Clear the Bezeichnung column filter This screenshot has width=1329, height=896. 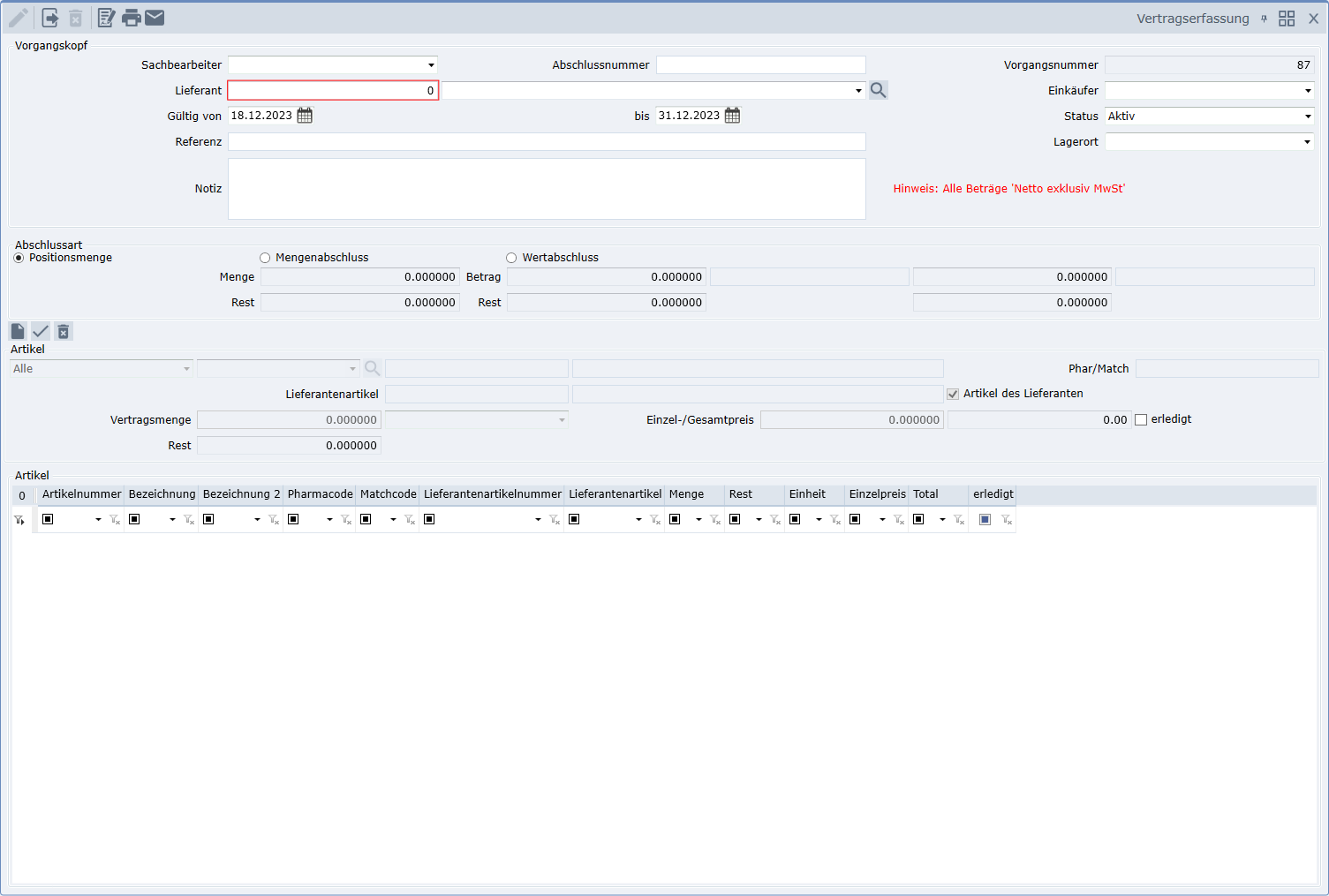point(189,520)
